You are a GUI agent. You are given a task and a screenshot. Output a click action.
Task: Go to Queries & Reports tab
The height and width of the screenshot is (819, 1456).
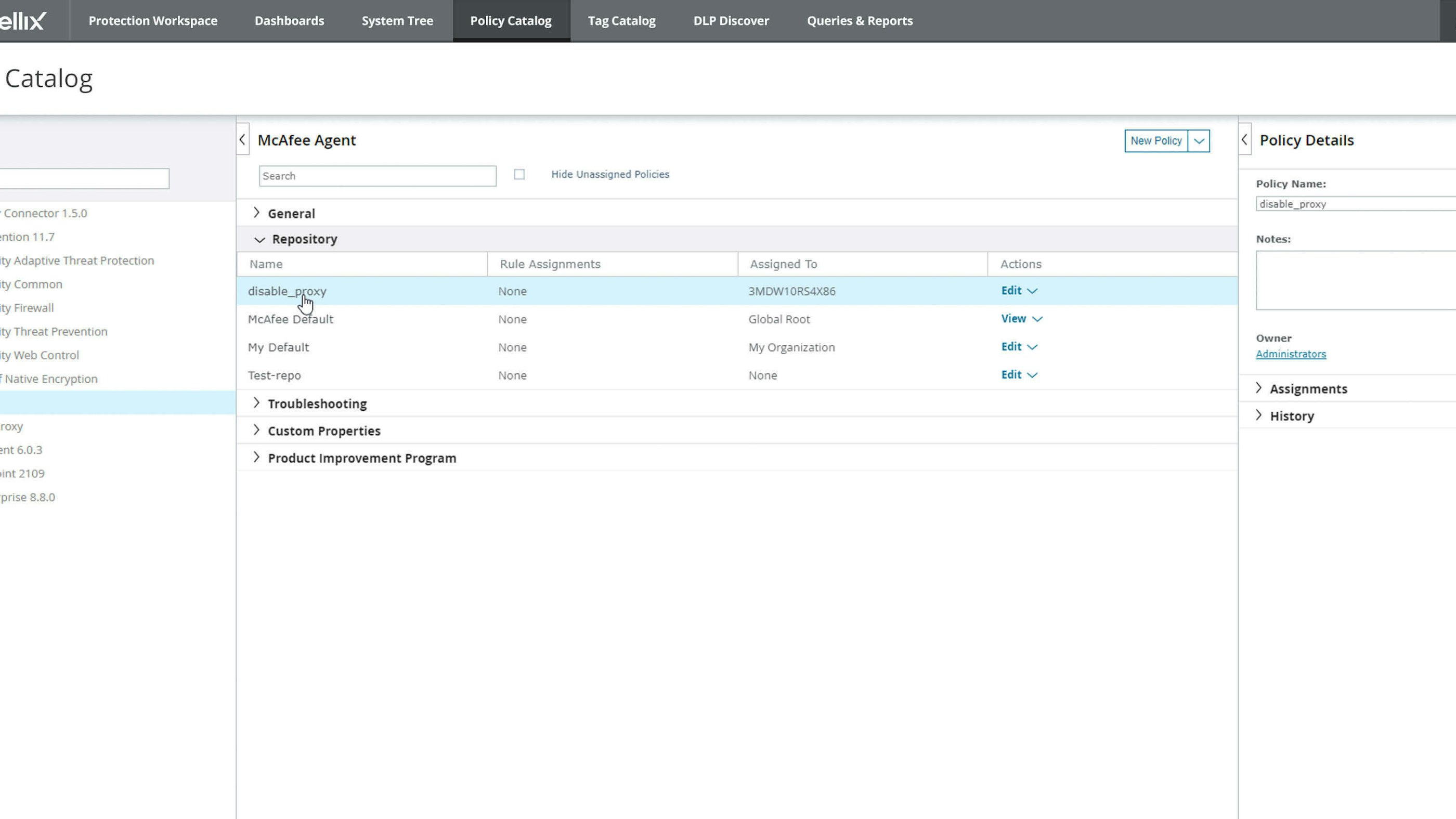point(859,21)
